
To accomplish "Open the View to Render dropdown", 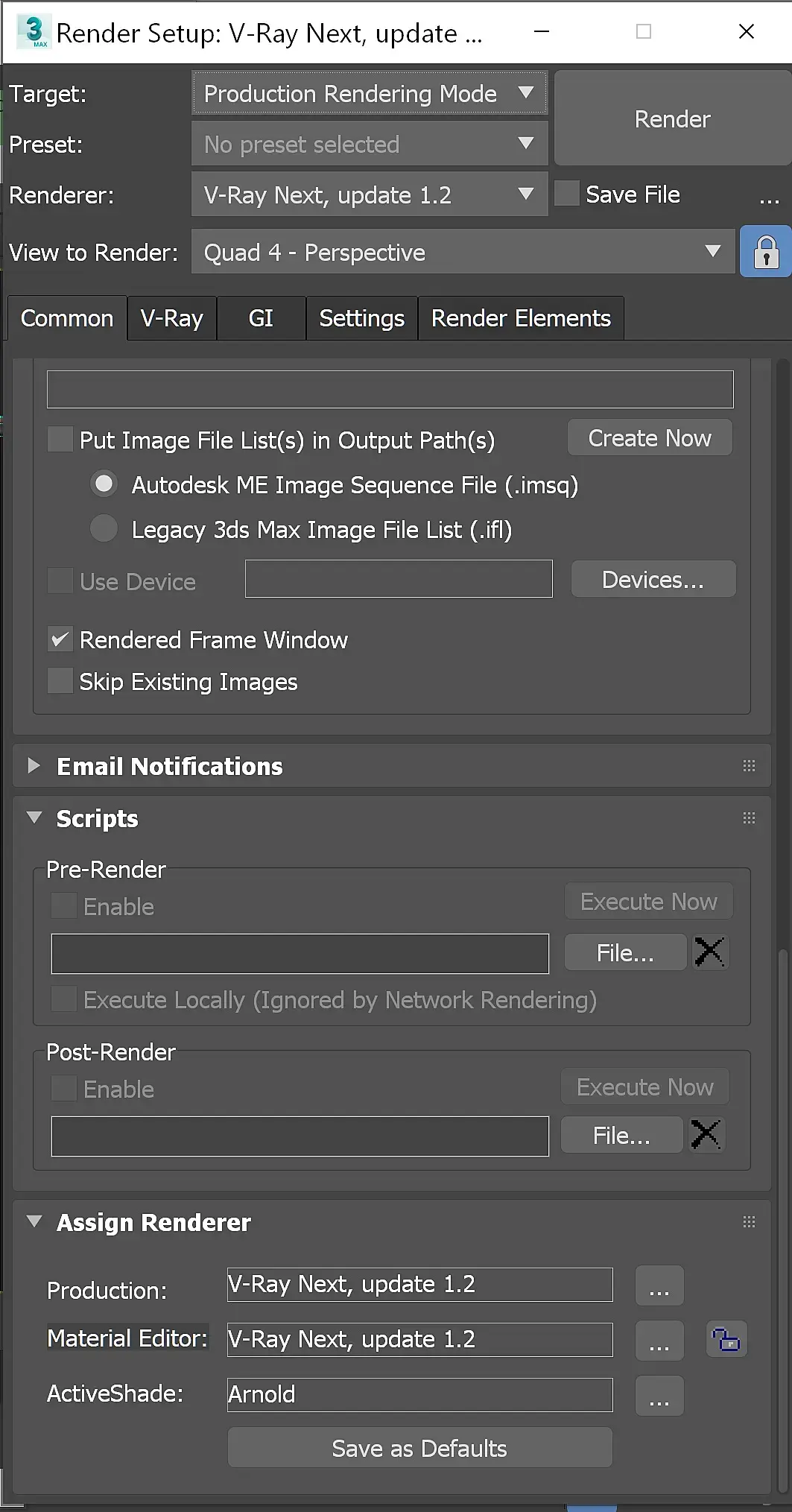I will [x=463, y=253].
